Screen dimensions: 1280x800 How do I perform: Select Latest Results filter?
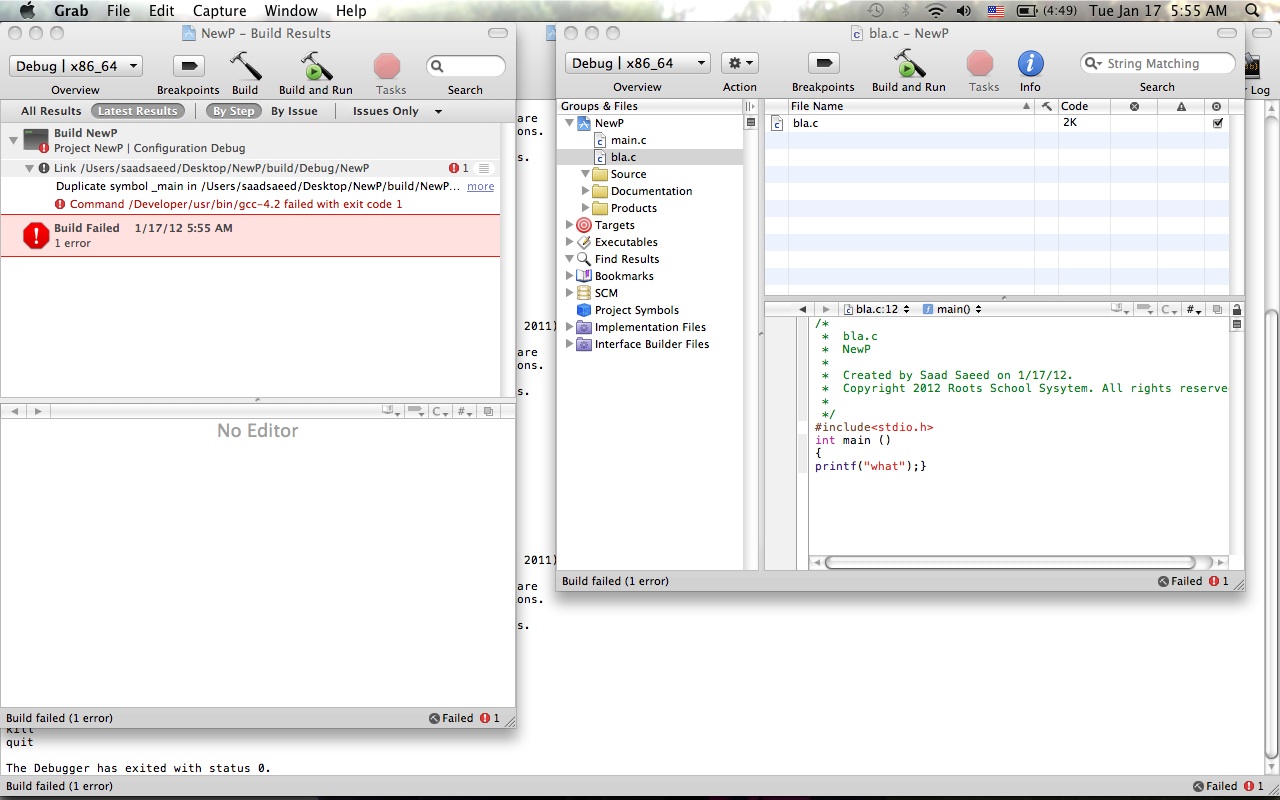coord(138,111)
